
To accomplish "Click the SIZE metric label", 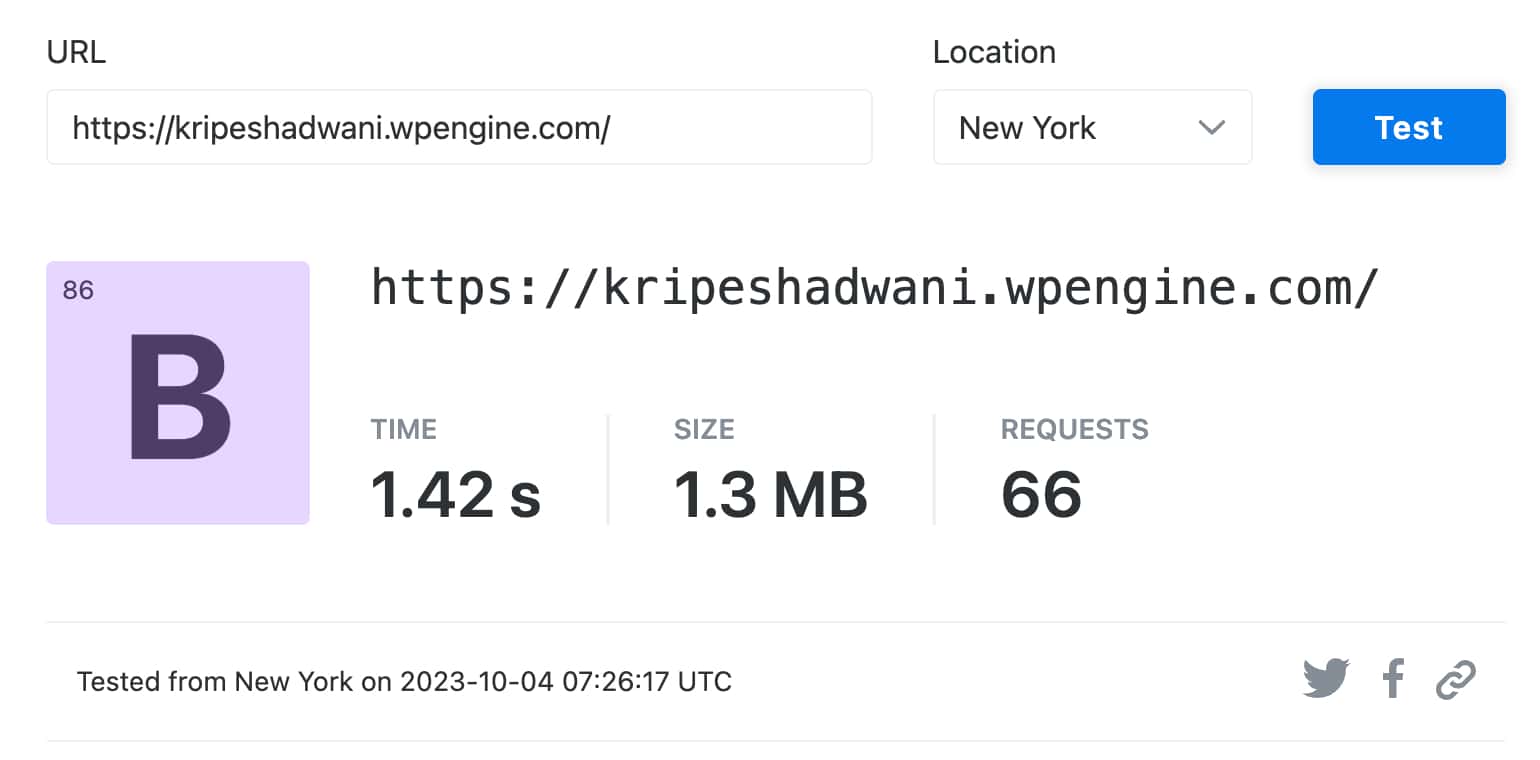I will coord(704,430).
